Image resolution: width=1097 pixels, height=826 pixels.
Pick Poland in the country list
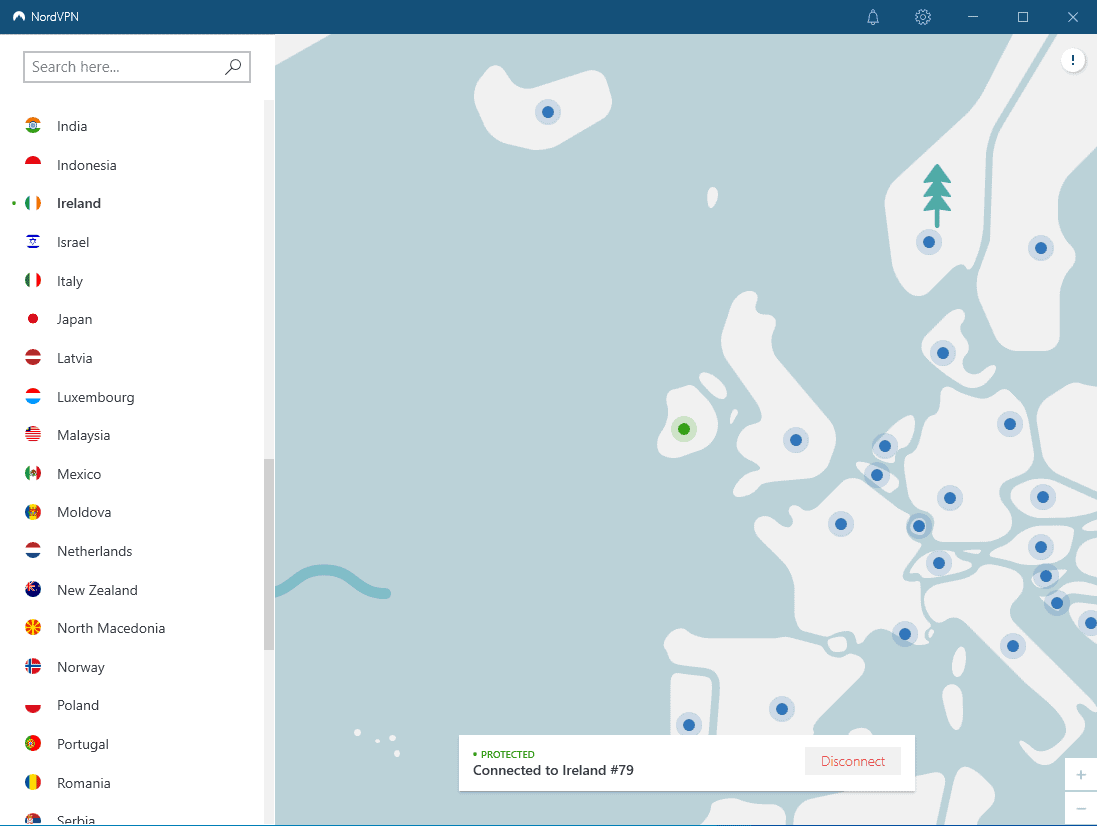[78, 705]
